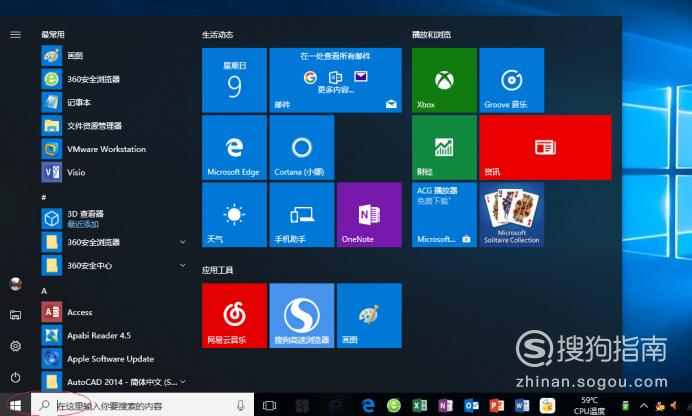The image size is (692, 416).
Task: Open Excel from the taskbar
Action: [420, 405]
